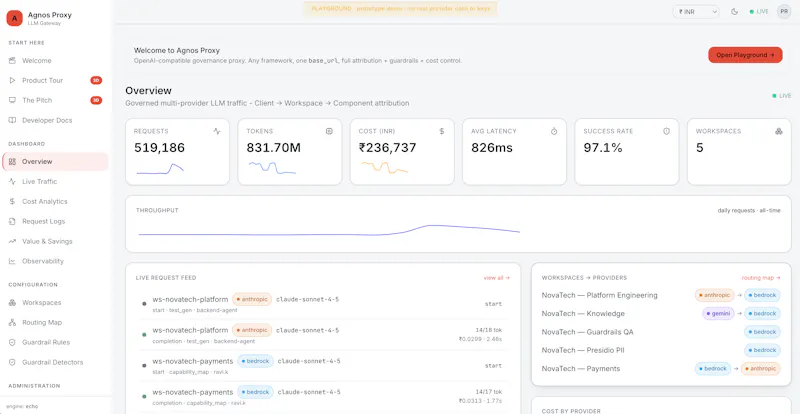Image resolution: width=800 pixels, height=414 pixels.
Task: Click the Welcome sidebar icon
Action: 12,61
